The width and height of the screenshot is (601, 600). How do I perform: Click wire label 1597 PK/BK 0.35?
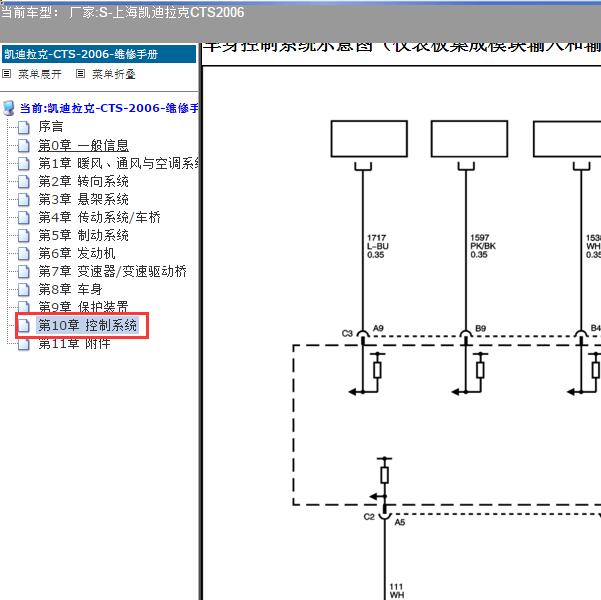pyautogui.click(x=483, y=246)
